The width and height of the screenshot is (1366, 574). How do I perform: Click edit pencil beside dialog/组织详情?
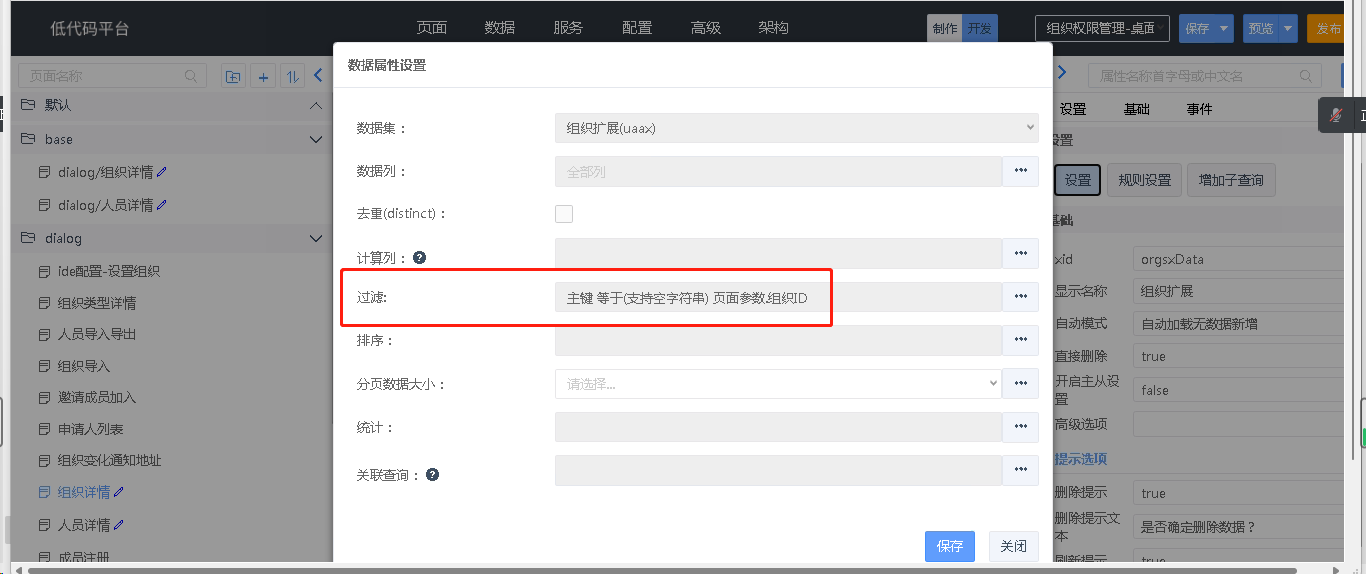tap(162, 172)
